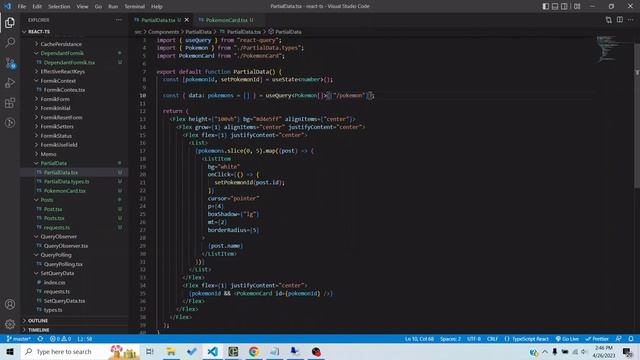The height and width of the screenshot is (360, 640).
Task: Open the Source Control view
Action: [10, 62]
